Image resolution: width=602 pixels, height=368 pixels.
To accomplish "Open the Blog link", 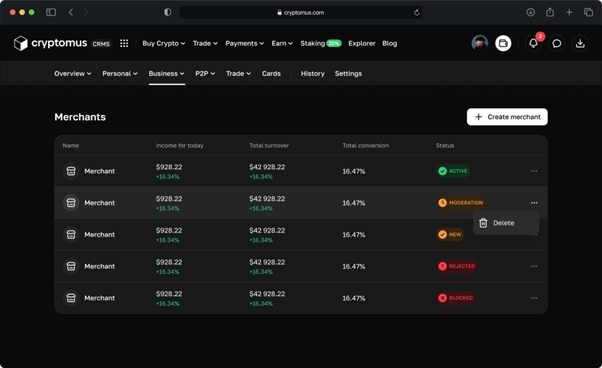I will pos(390,43).
